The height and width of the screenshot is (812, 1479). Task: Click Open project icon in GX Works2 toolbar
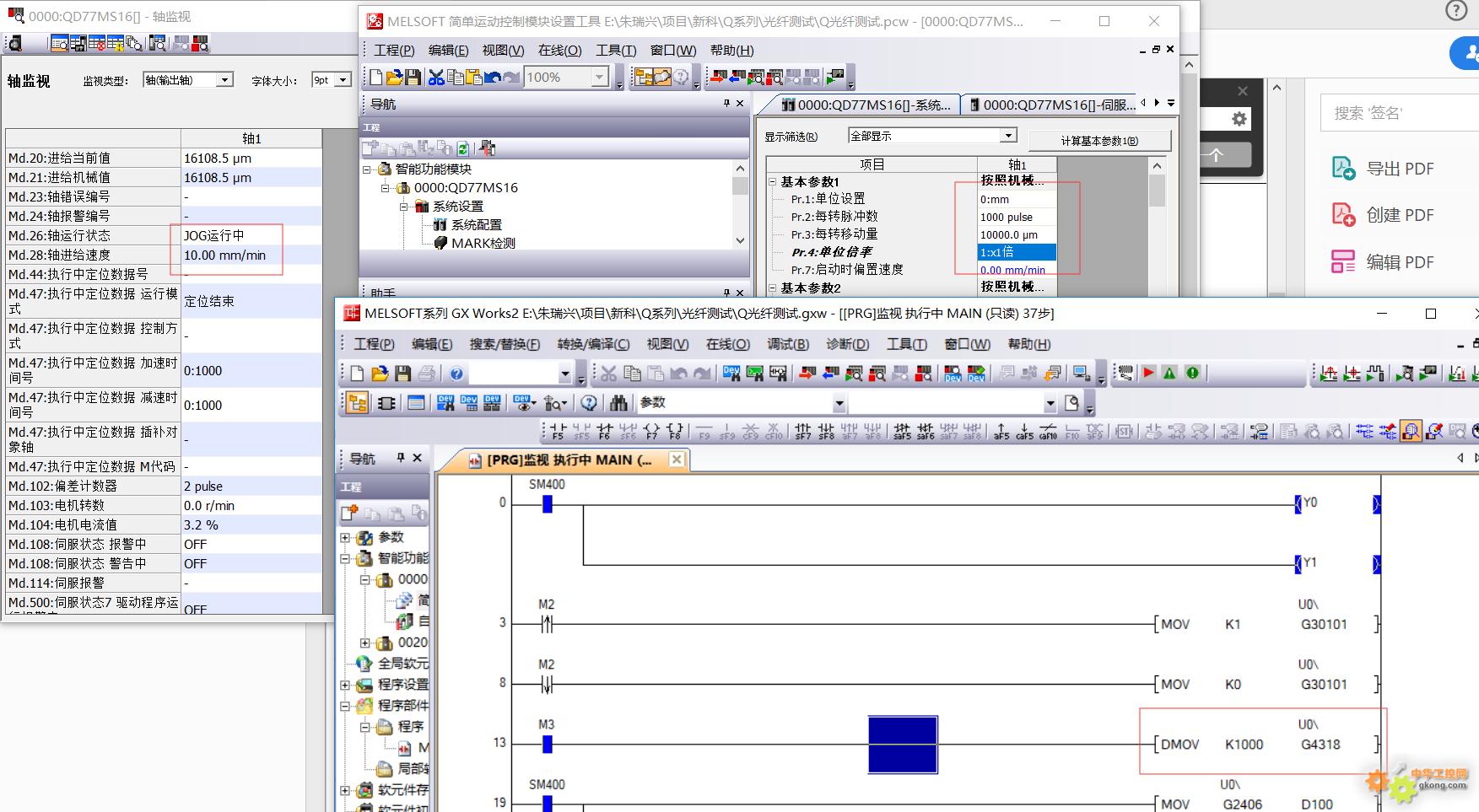(380, 374)
